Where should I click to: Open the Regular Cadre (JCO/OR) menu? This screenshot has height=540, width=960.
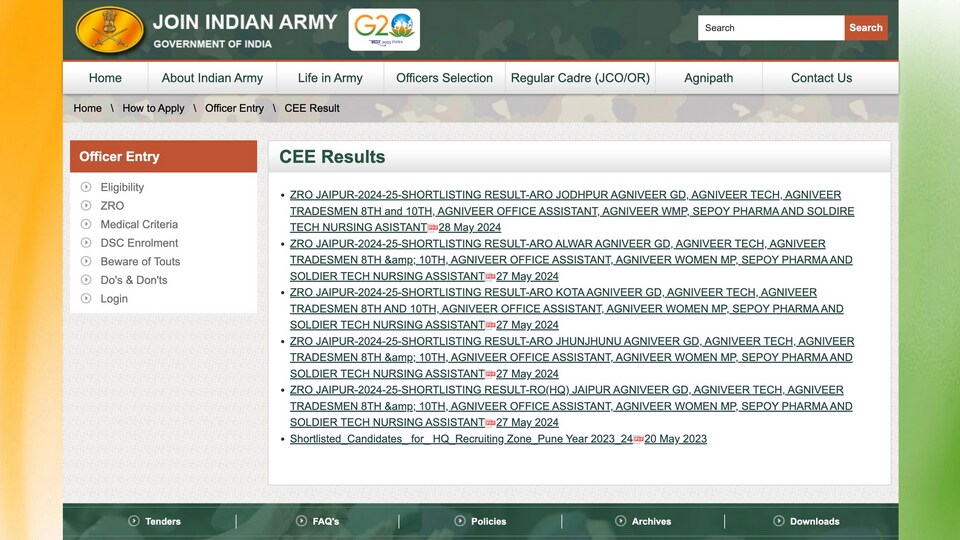(580, 78)
